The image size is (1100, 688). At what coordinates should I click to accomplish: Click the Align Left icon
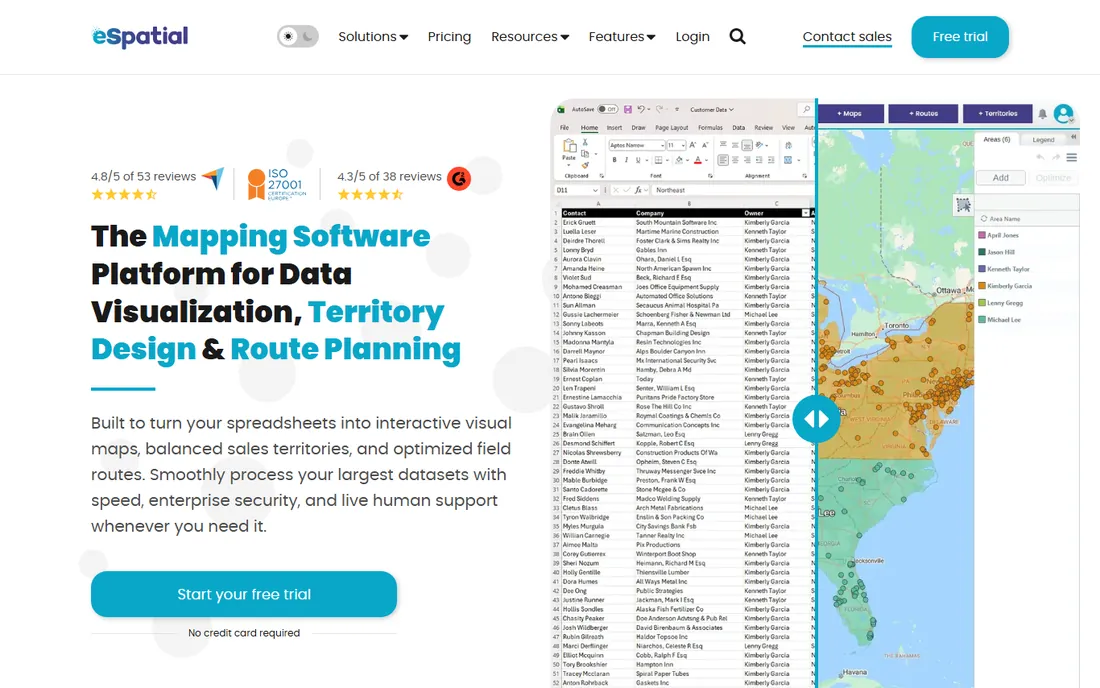(x=723, y=160)
